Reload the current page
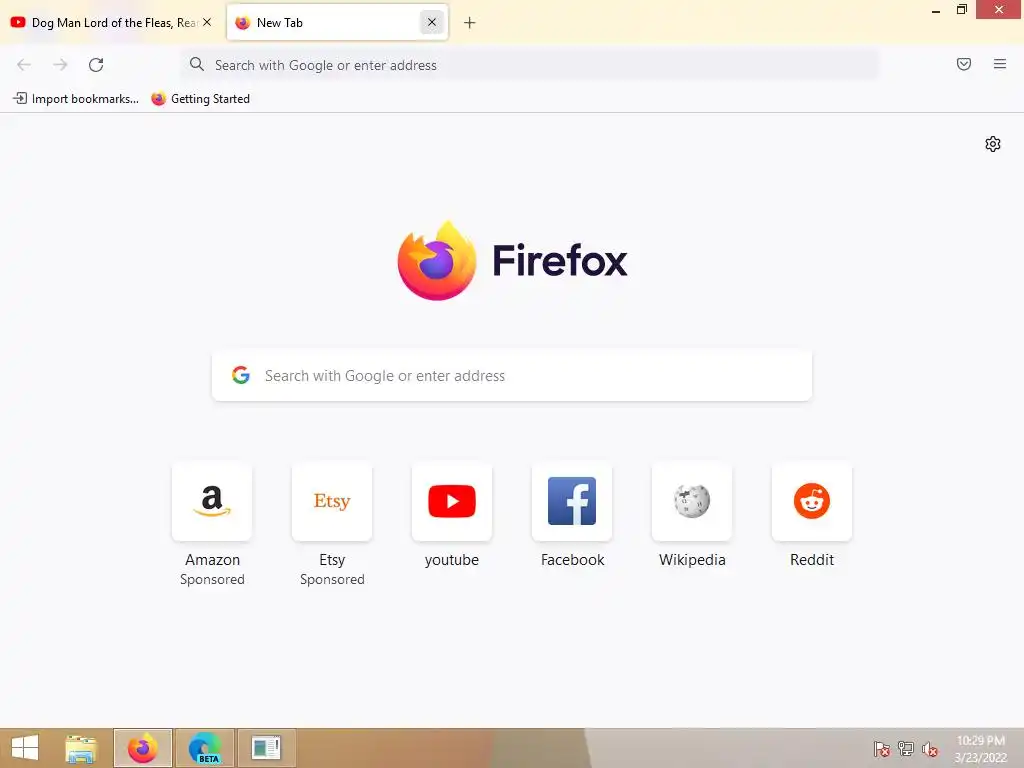 pos(96,65)
